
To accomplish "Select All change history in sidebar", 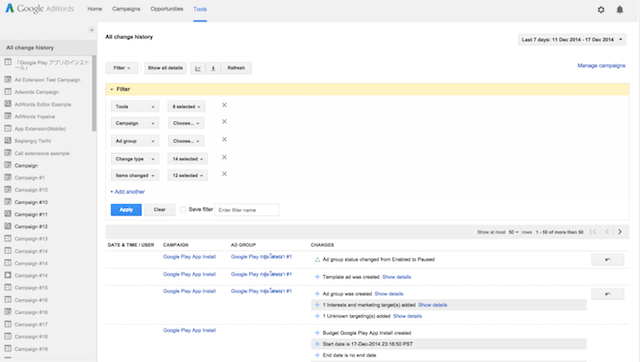I will tap(48, 48).
